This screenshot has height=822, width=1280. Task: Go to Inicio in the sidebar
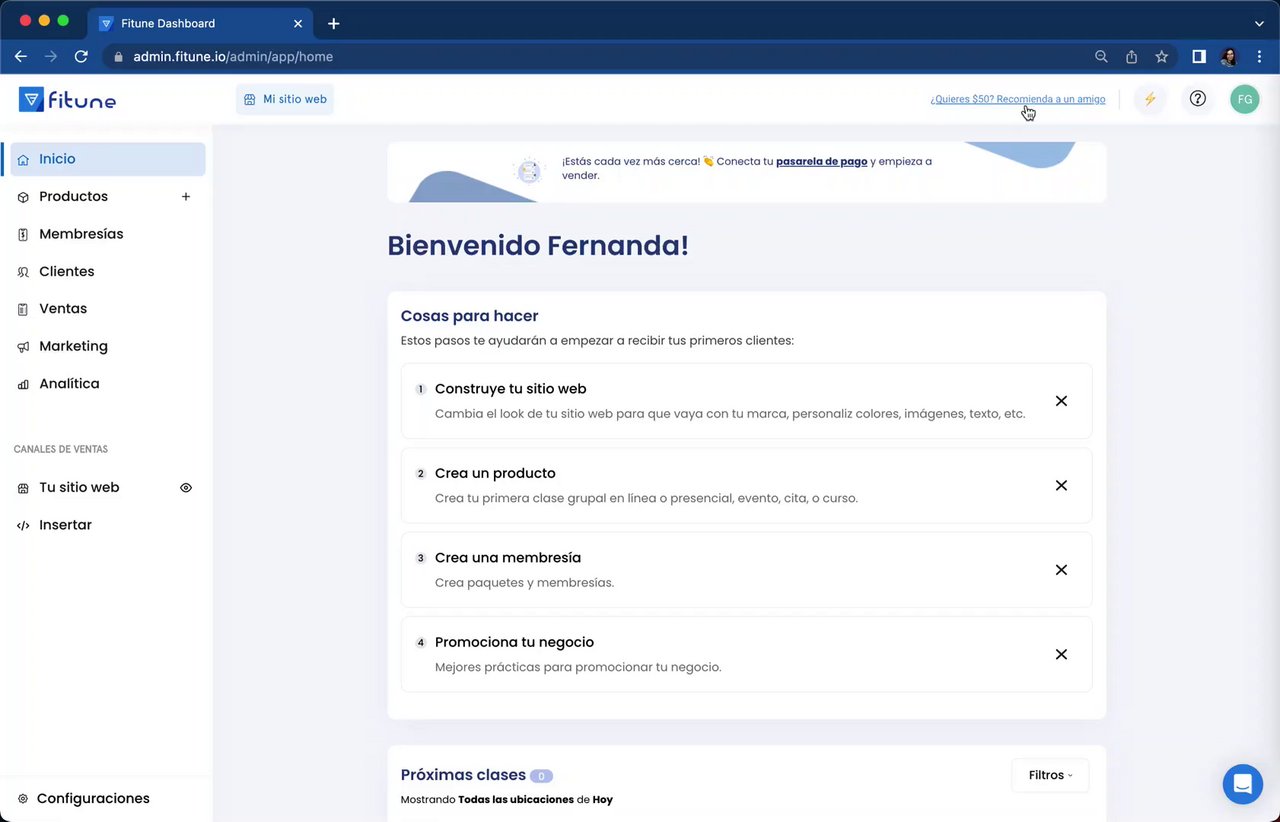pyautogui.click(x=107, y=159)
